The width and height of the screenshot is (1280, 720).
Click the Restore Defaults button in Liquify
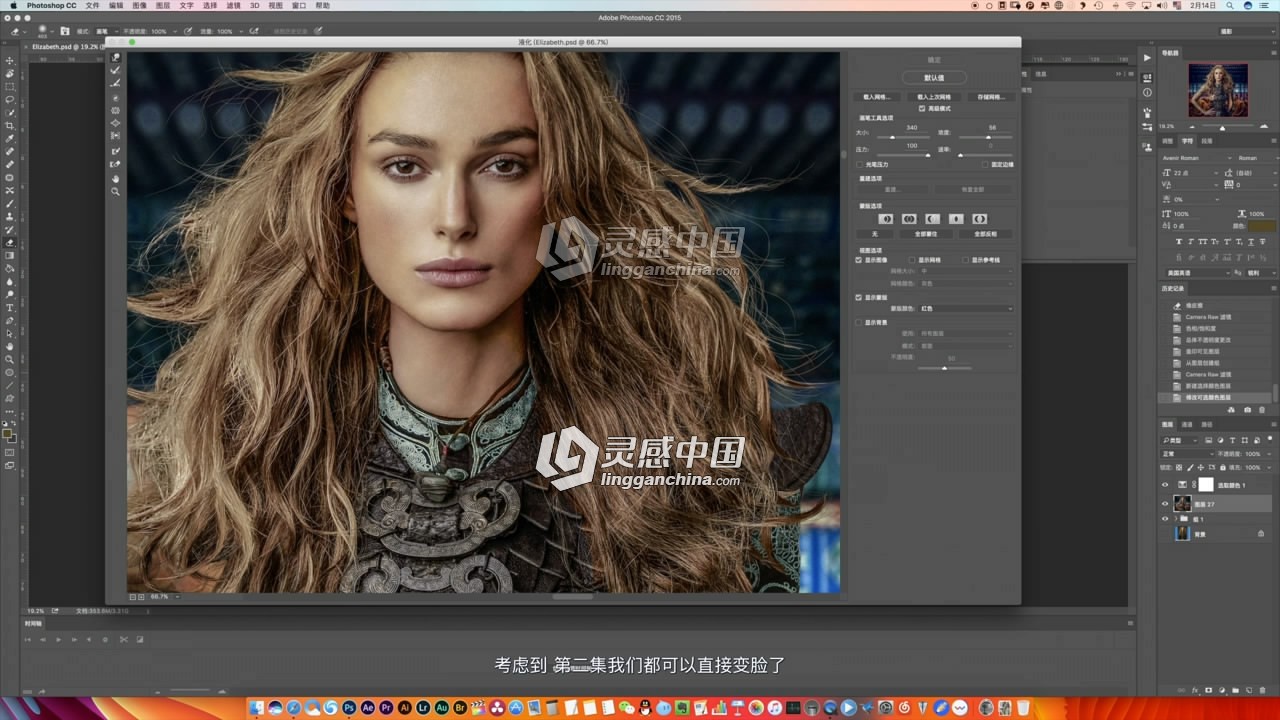[x=934, y=77]
